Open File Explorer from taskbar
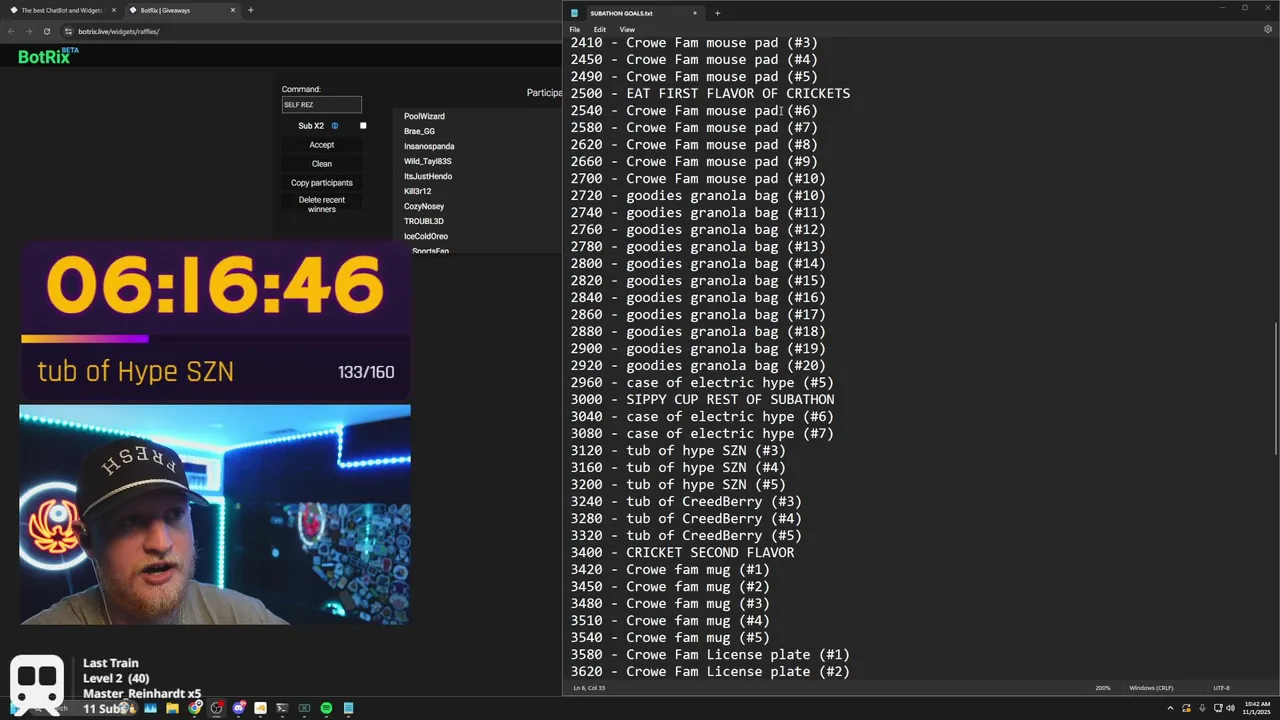Screen dimensions: 1280x720 (172, 708)
